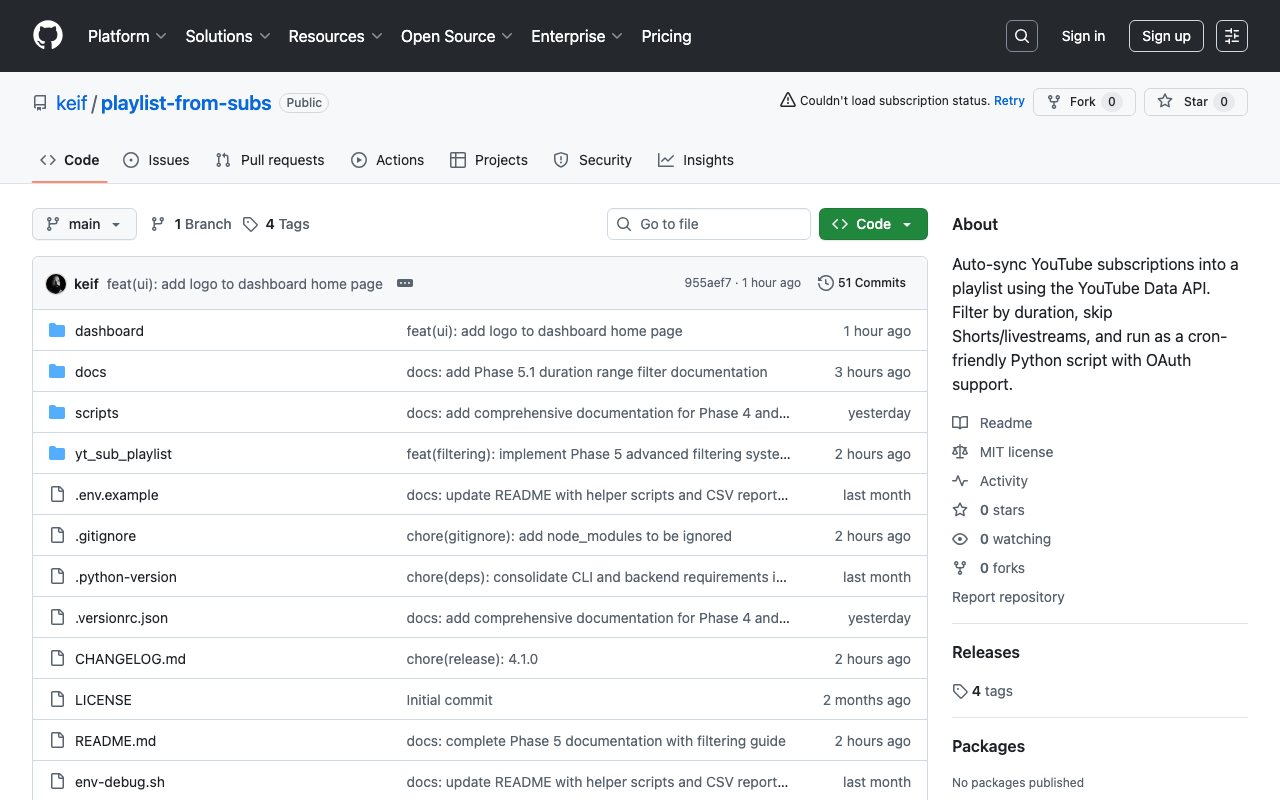
Task: Star the playlist-from-subs repository
Action: [1195, 102]
